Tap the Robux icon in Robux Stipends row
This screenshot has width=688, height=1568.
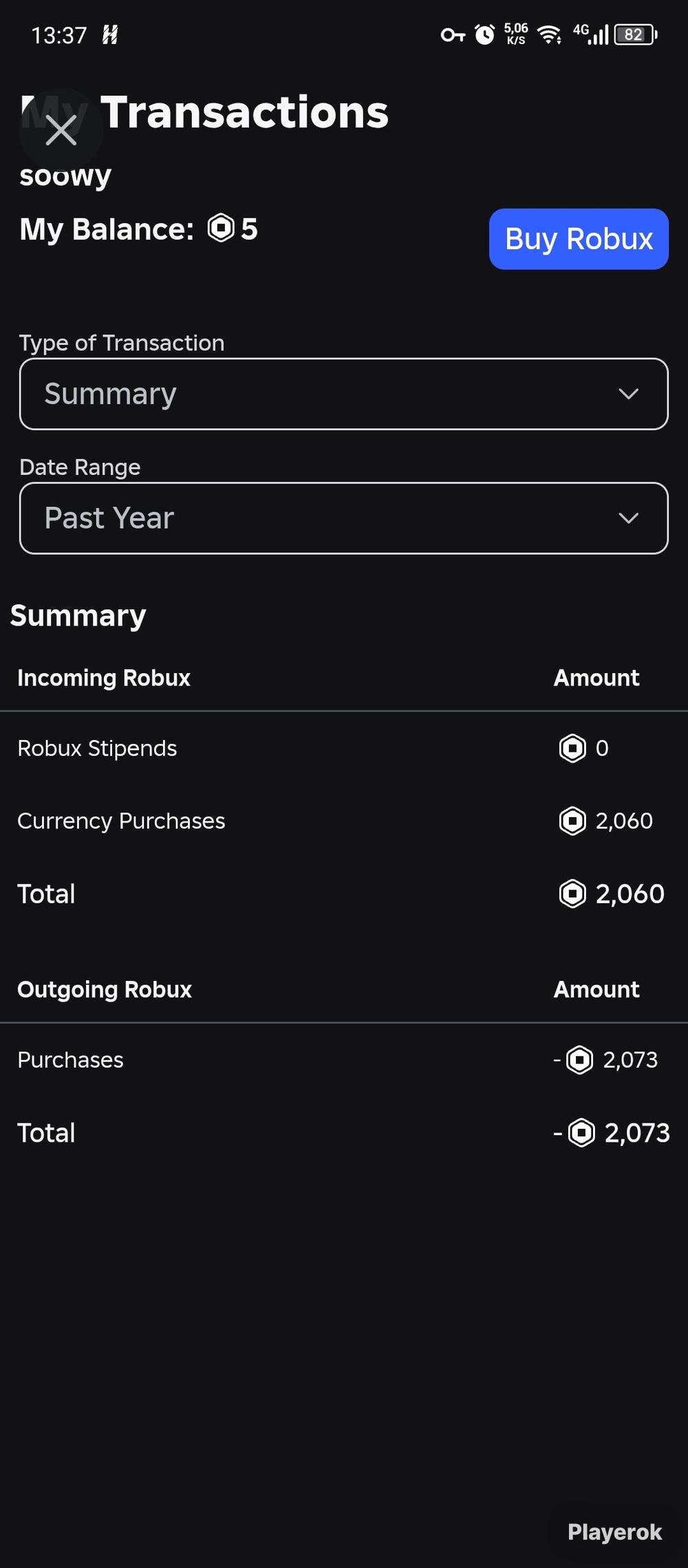(572, 748)
